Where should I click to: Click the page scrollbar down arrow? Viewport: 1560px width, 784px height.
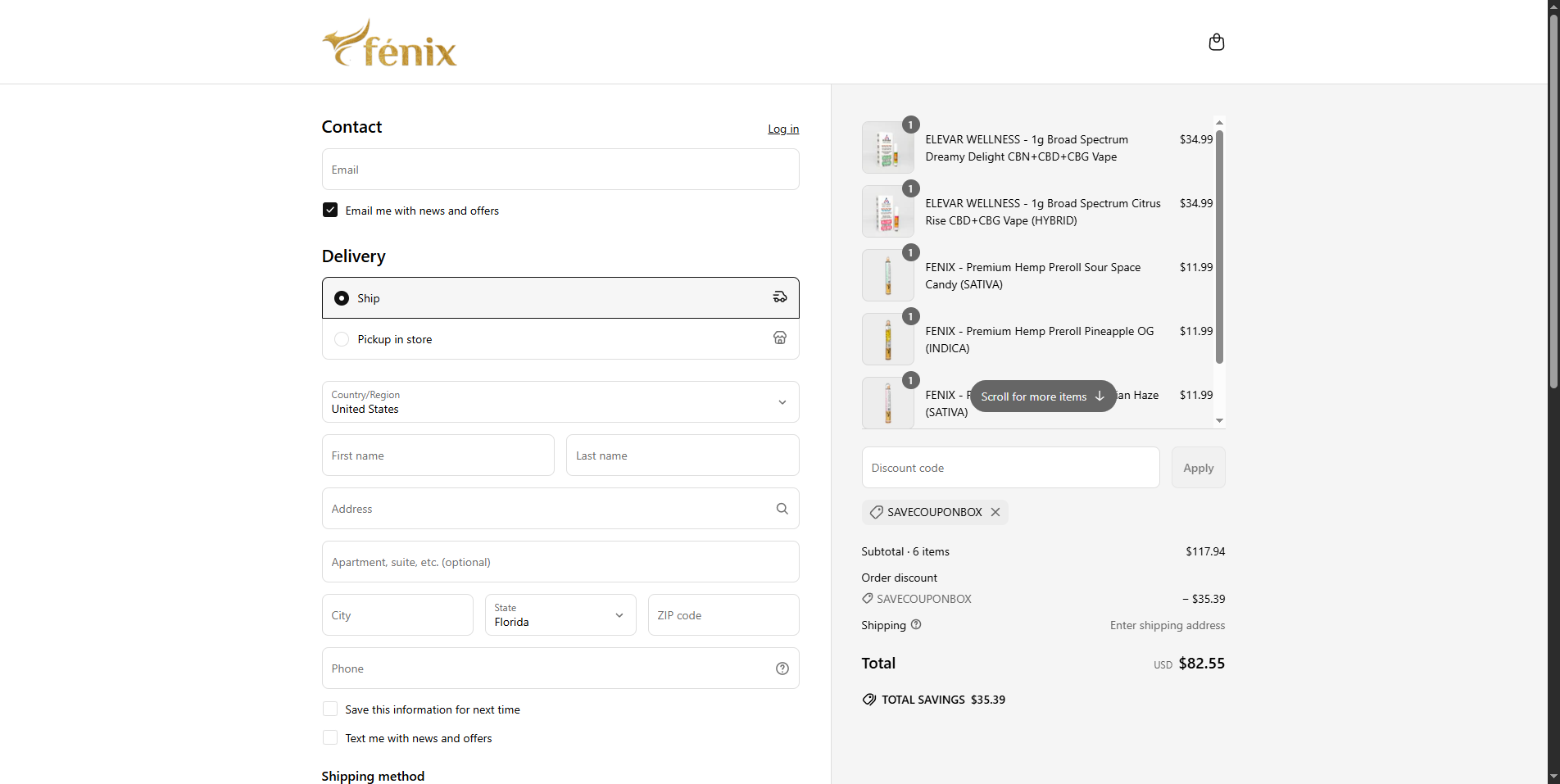[x=1553, y=777]
